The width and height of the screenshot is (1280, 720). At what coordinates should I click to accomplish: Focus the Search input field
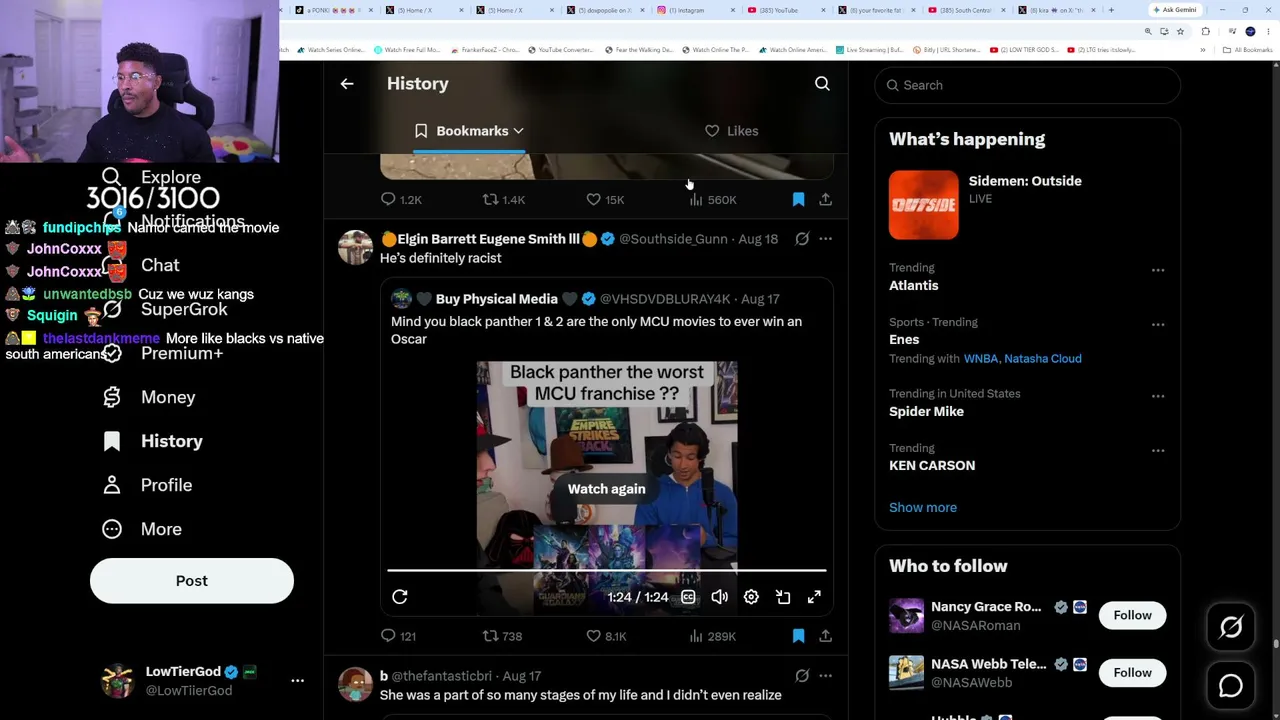click(x=1028, y=85)
